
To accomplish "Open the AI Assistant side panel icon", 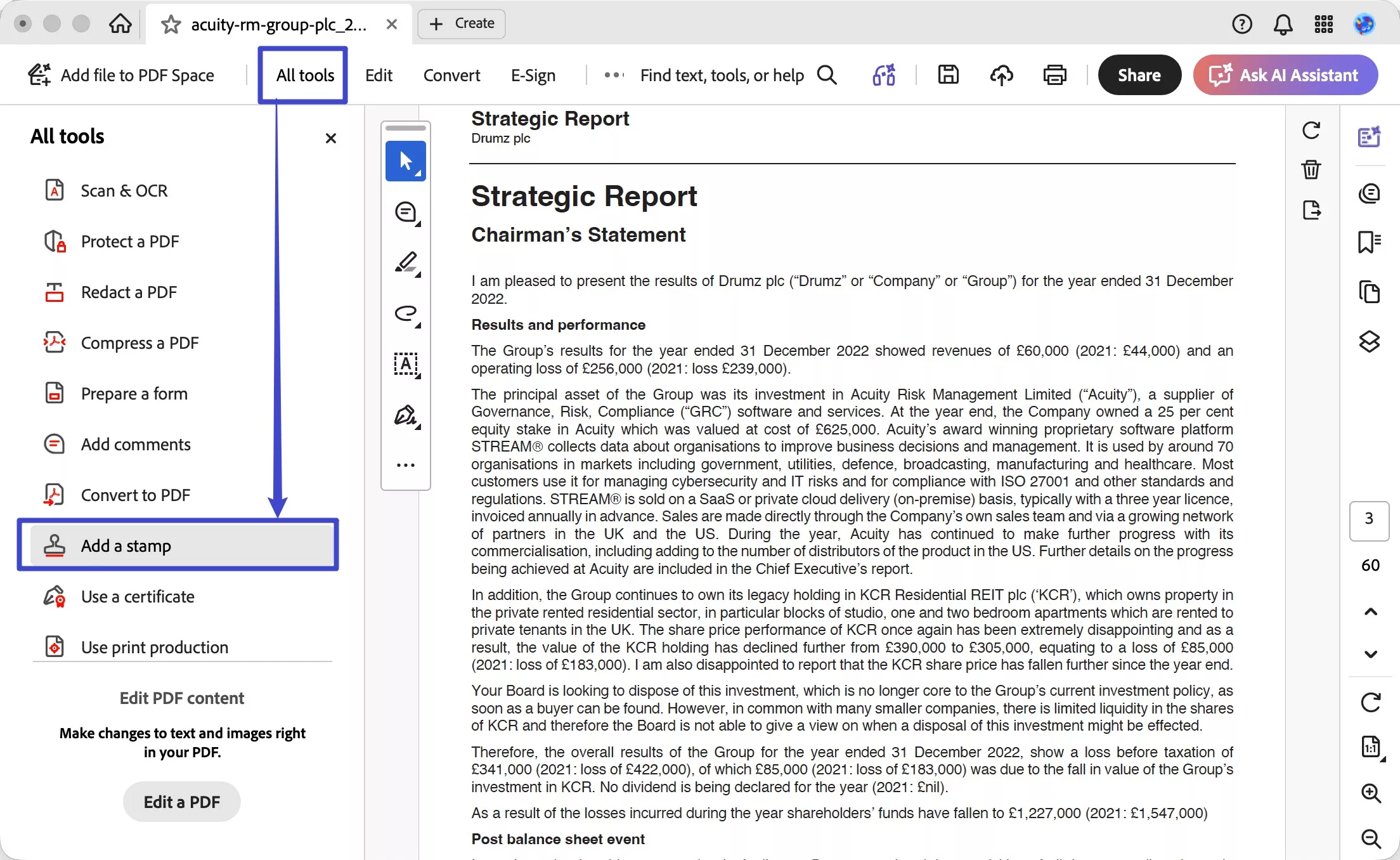I will pos(1370,136).
